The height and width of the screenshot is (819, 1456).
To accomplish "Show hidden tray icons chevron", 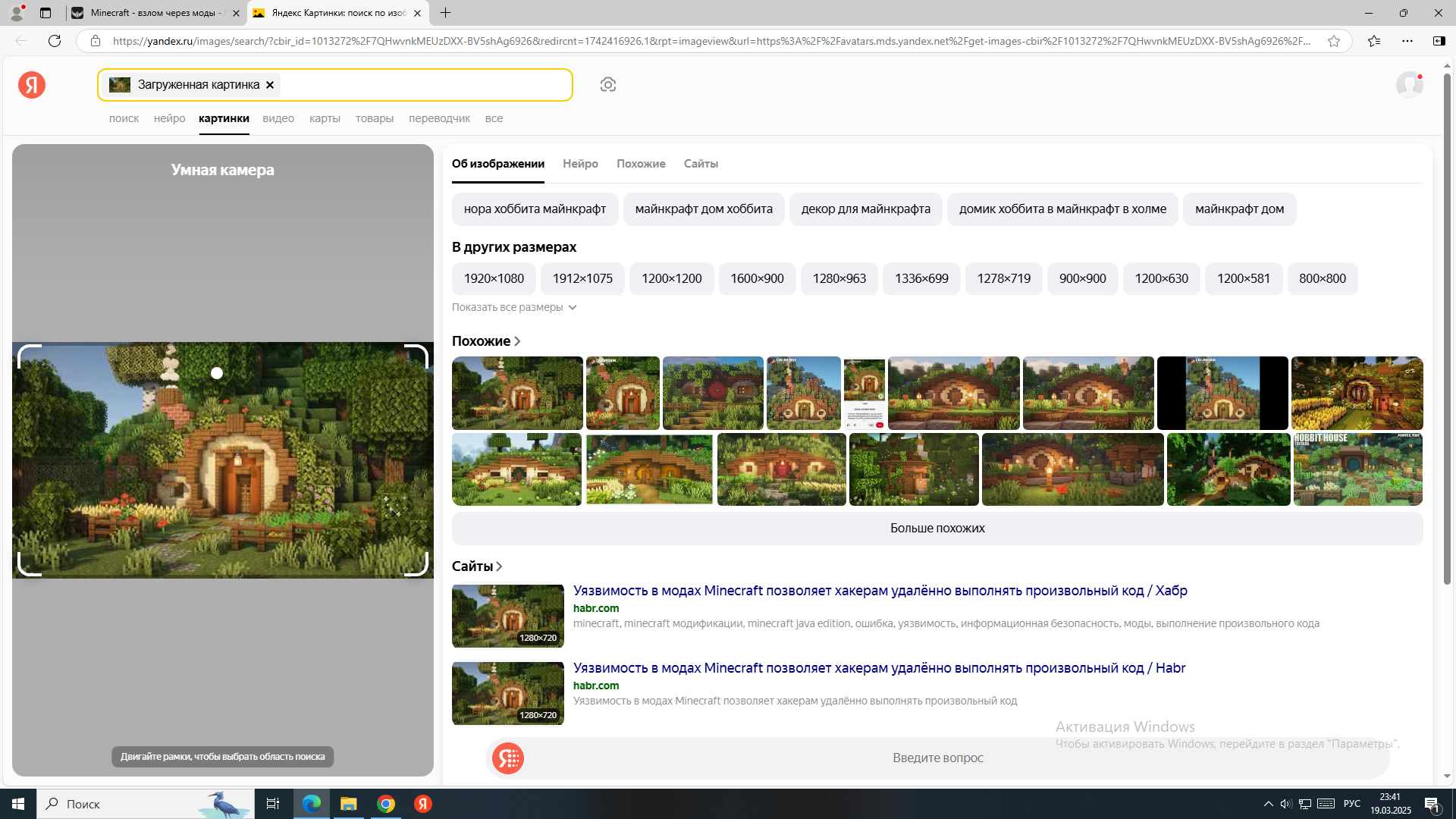I will click(1268, 804).
